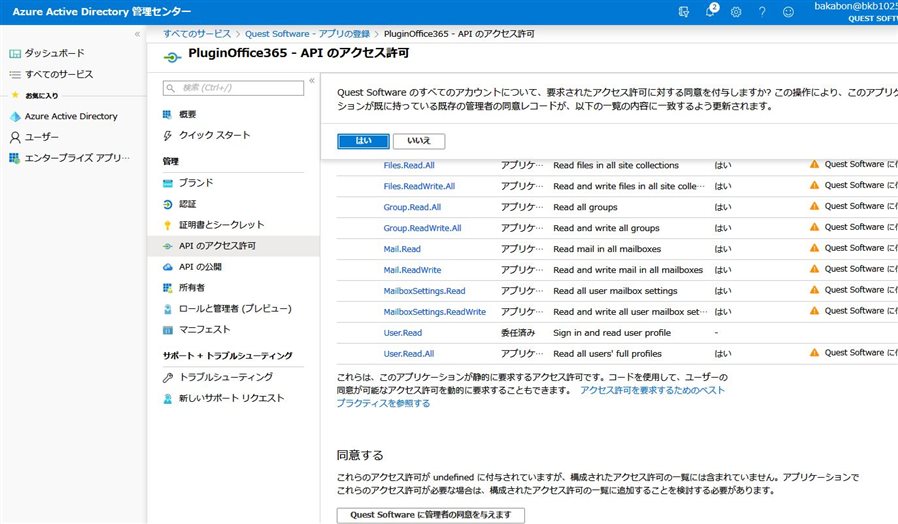
Task: Click the ブランド icon
Action: pyautogui.click(x=167, y=183)
